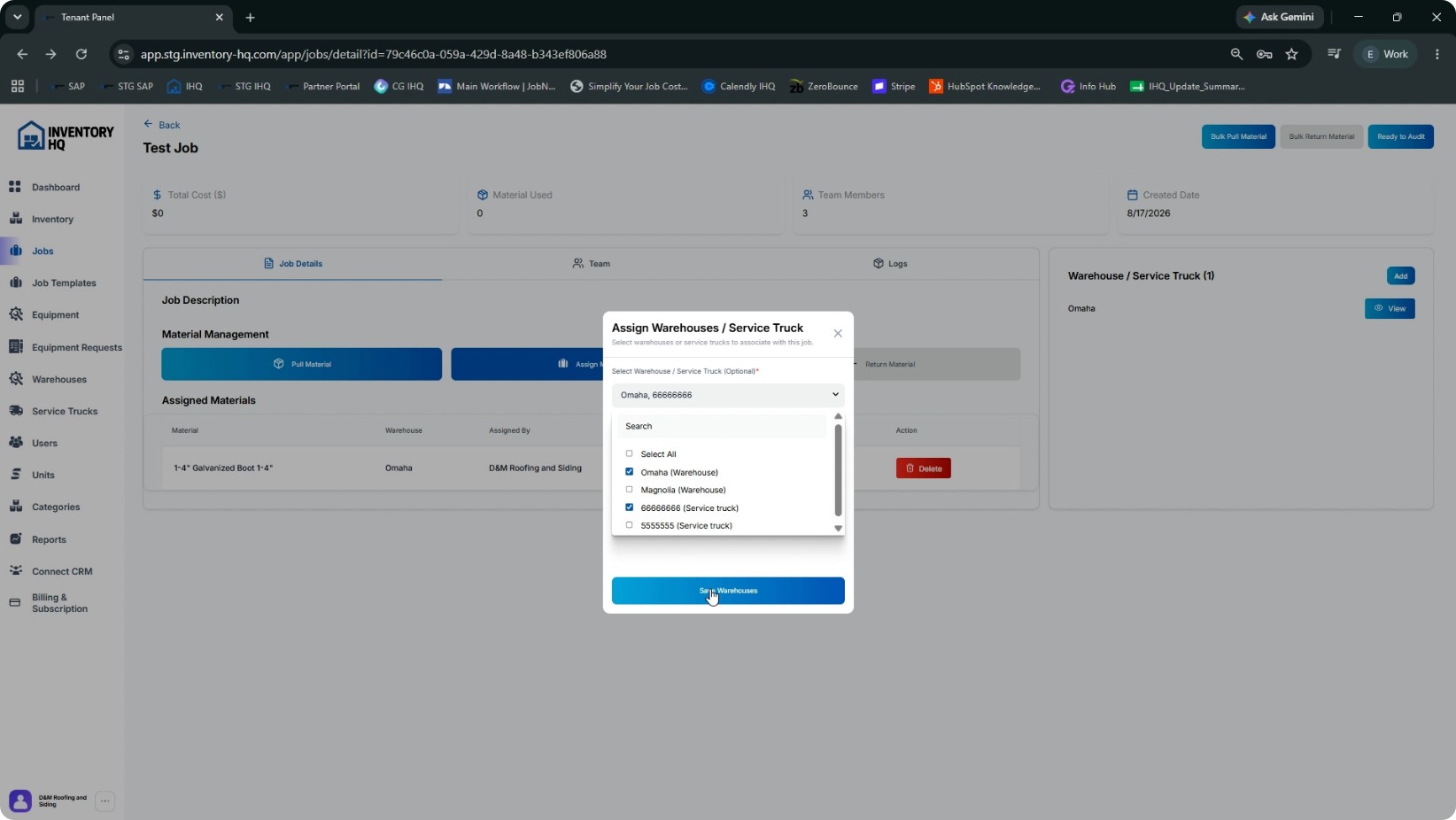
Task: Reload the browser page
Action: [81, 54]
